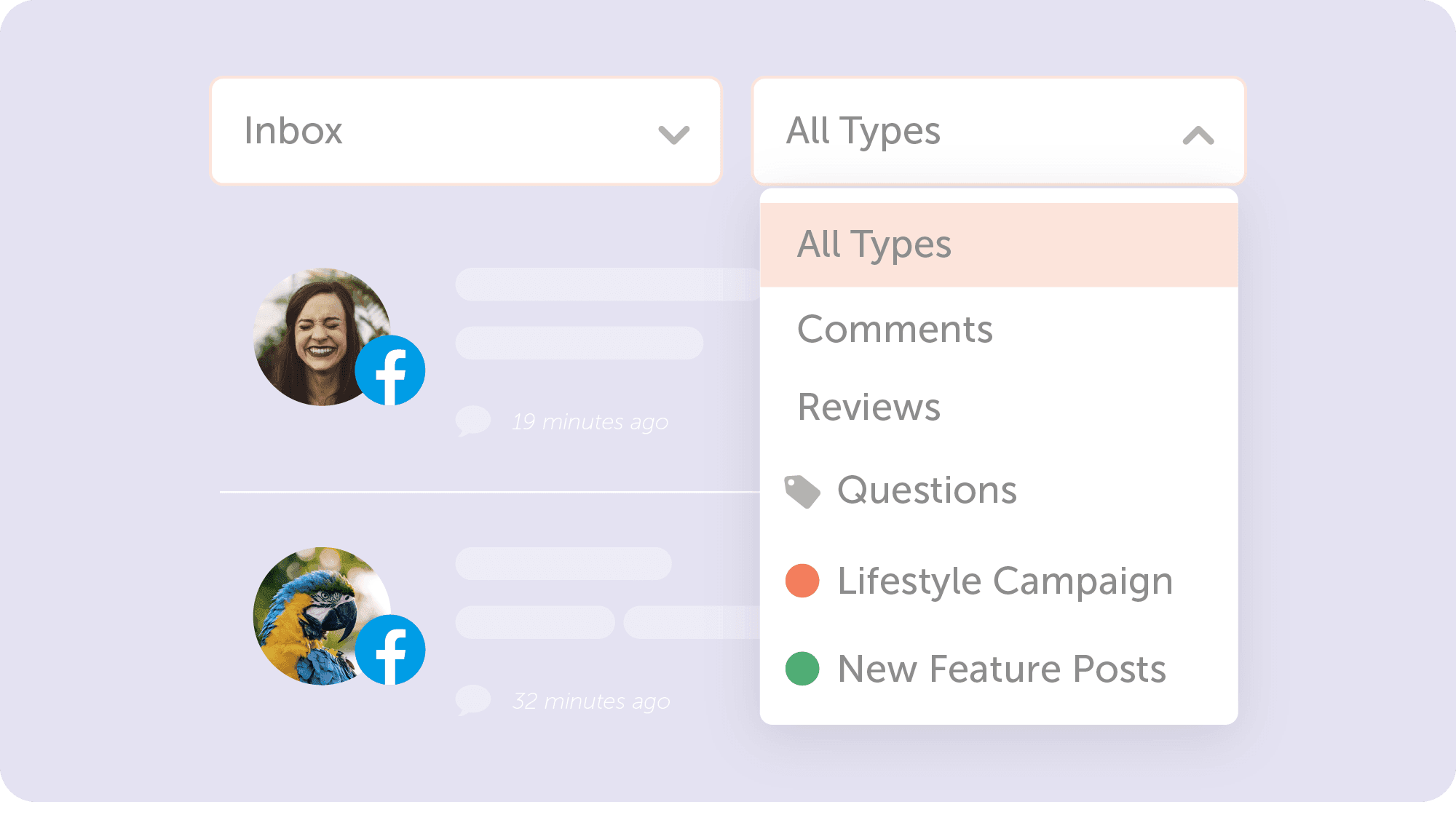The height and width of the screenshot is (815, 1456).
Task: Open the Inbox dropdown
Action: pyautogui.click(x=466, y=131)
